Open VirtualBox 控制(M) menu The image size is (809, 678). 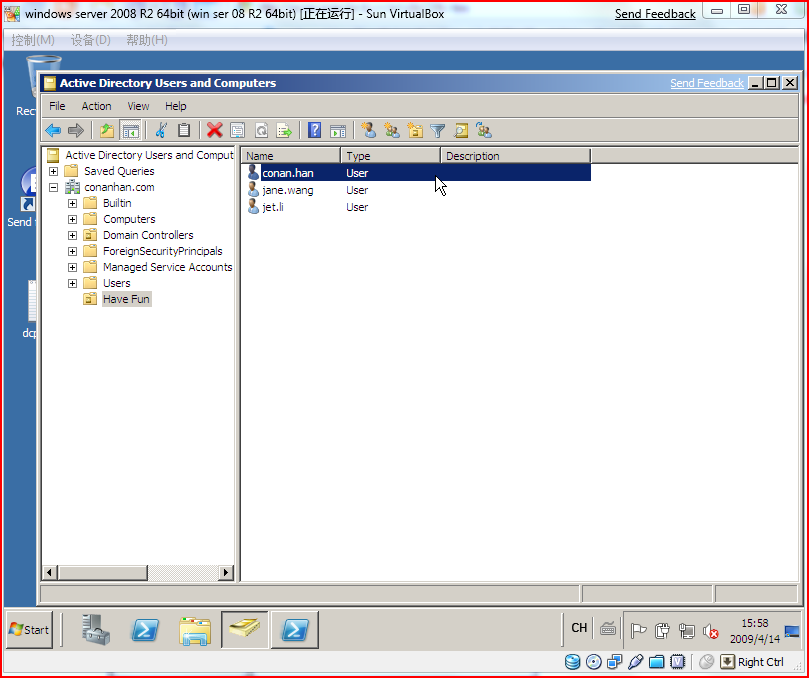(x=33, y=40)
